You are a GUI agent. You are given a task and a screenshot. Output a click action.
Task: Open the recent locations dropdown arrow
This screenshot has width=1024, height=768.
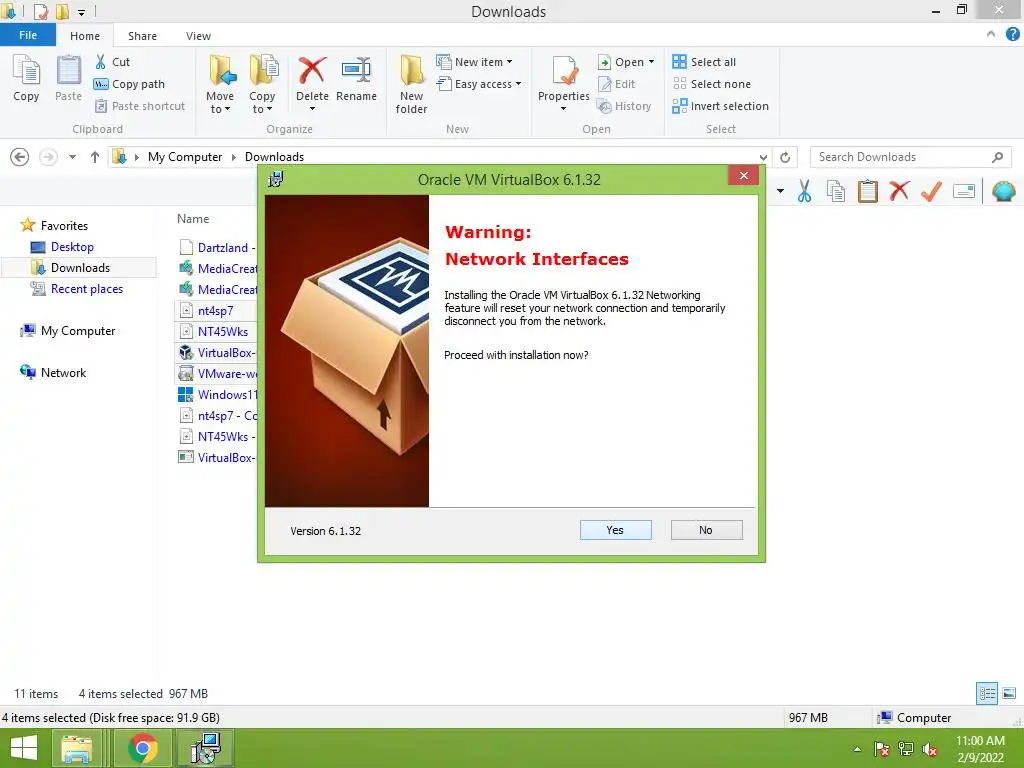click(72, 157)
